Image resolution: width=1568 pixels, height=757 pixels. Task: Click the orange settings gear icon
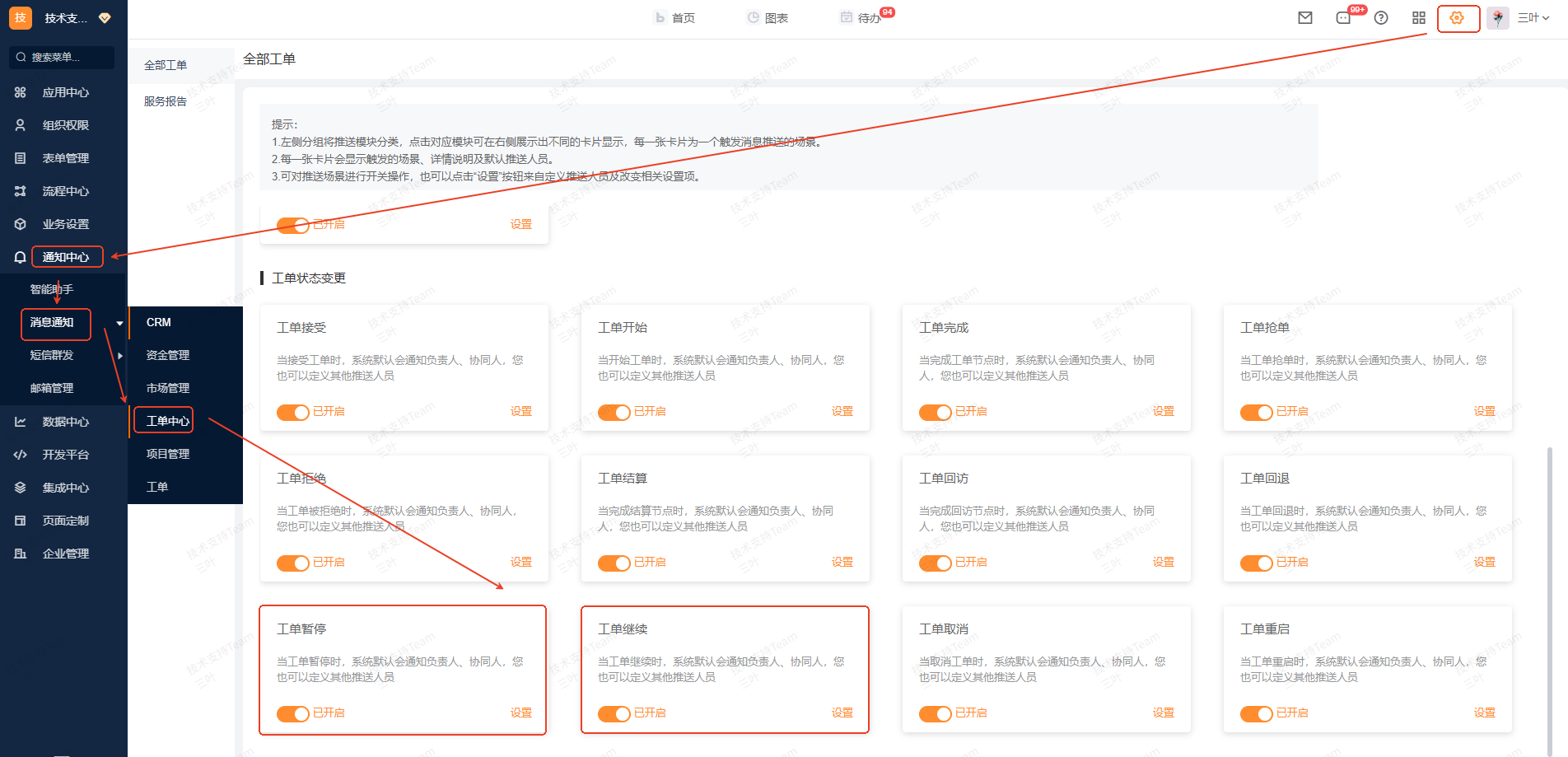[x=1457, y=18]
